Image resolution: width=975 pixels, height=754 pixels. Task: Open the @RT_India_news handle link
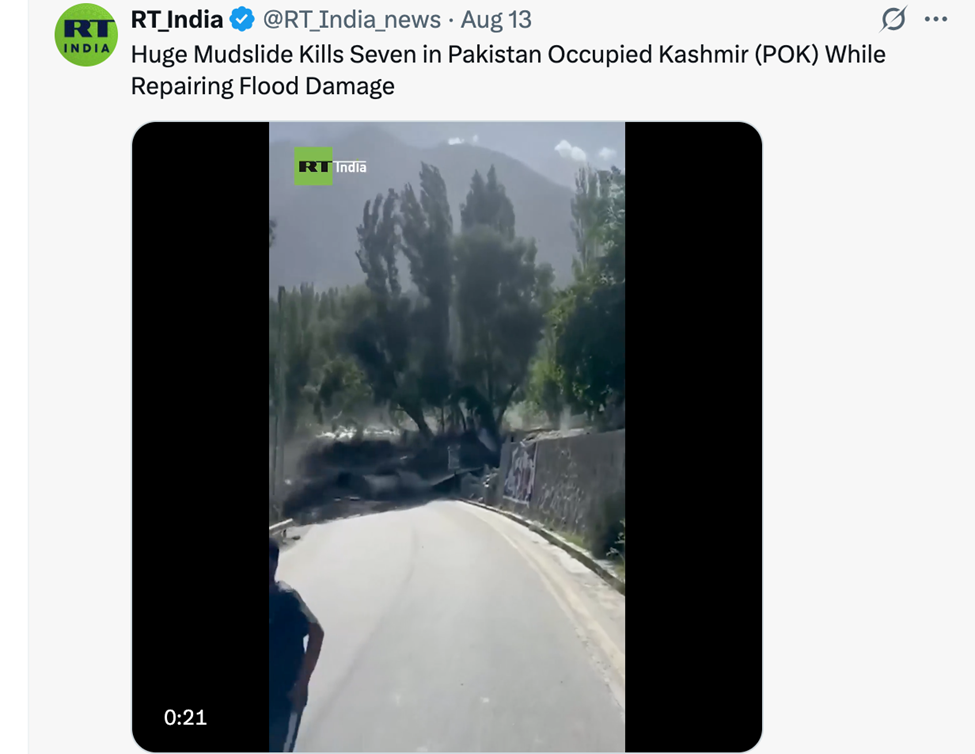point(352,20)
